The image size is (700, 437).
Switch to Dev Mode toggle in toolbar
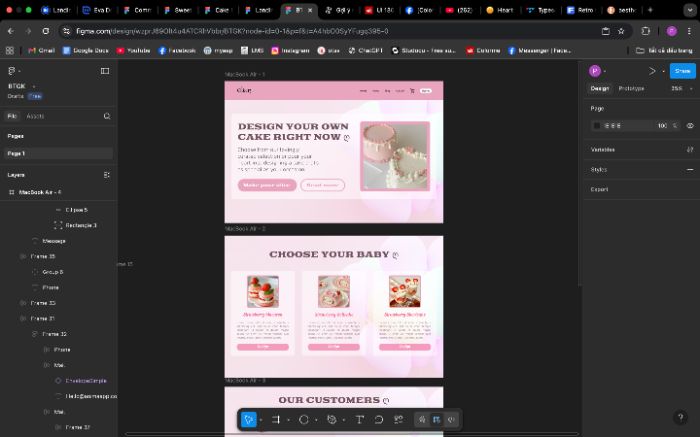point(451,420)
